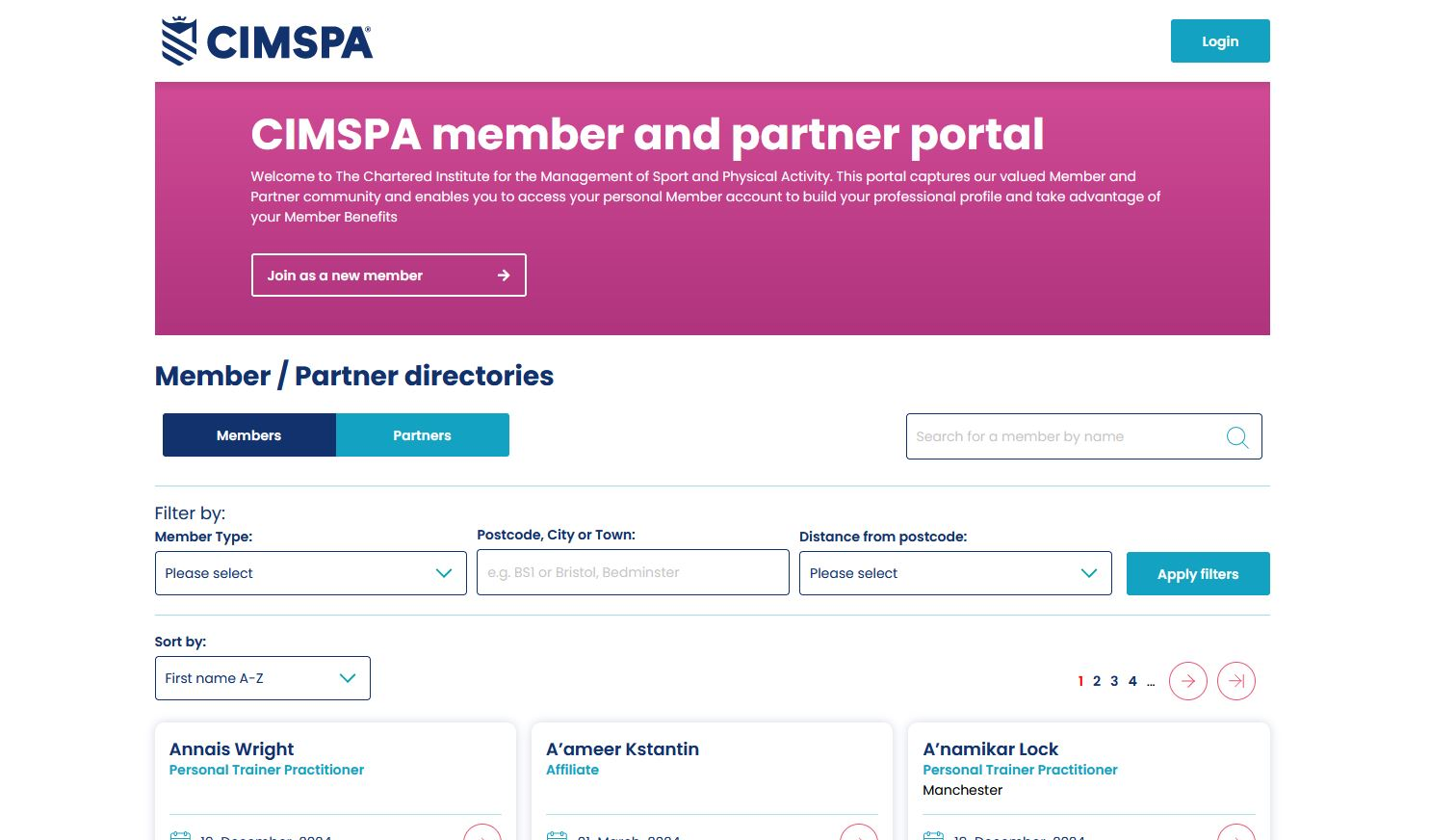The width and height of the screenshot is (1456, 840).
Task: Focus the Postcode, City or Town field
Action: click(x=632, y=572)
